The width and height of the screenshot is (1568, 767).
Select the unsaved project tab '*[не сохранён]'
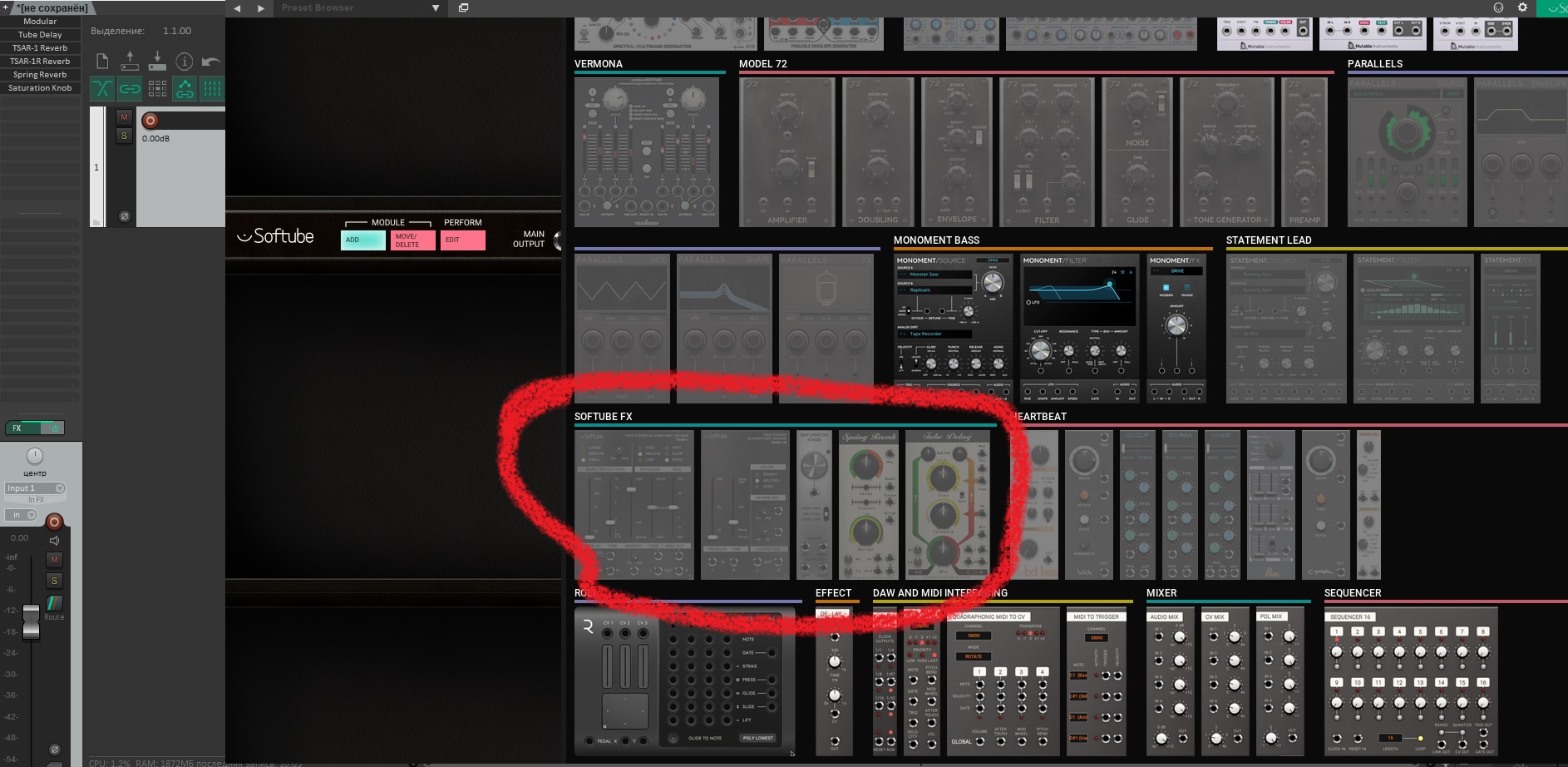click(52, 7)
